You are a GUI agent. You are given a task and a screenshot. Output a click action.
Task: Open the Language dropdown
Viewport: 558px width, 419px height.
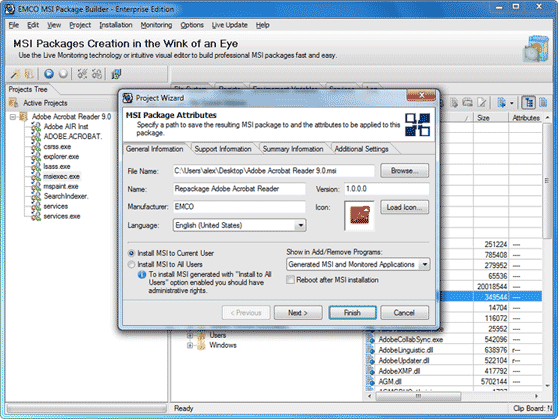tap(301, 225)
